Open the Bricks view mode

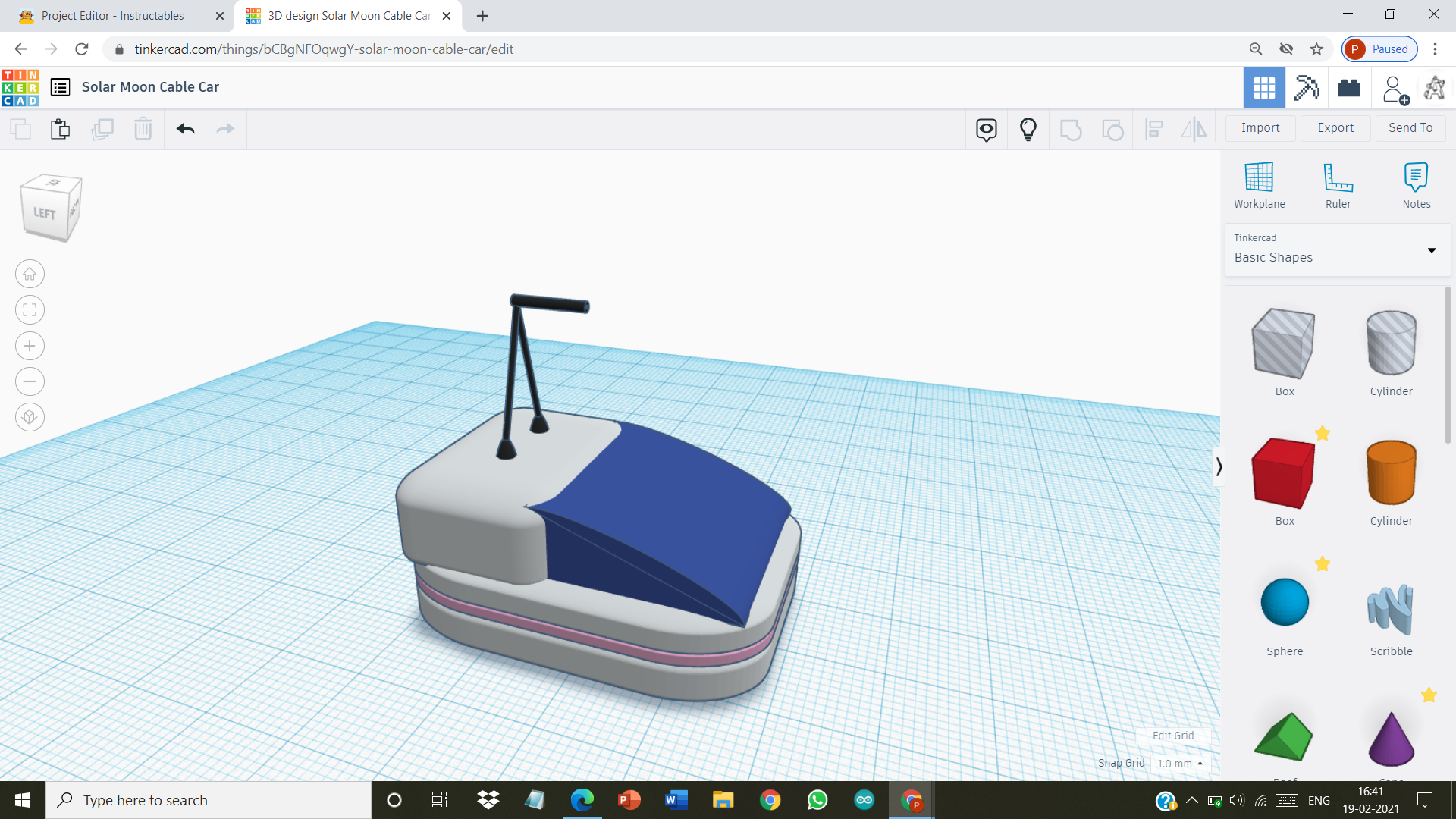(1351, 88)
